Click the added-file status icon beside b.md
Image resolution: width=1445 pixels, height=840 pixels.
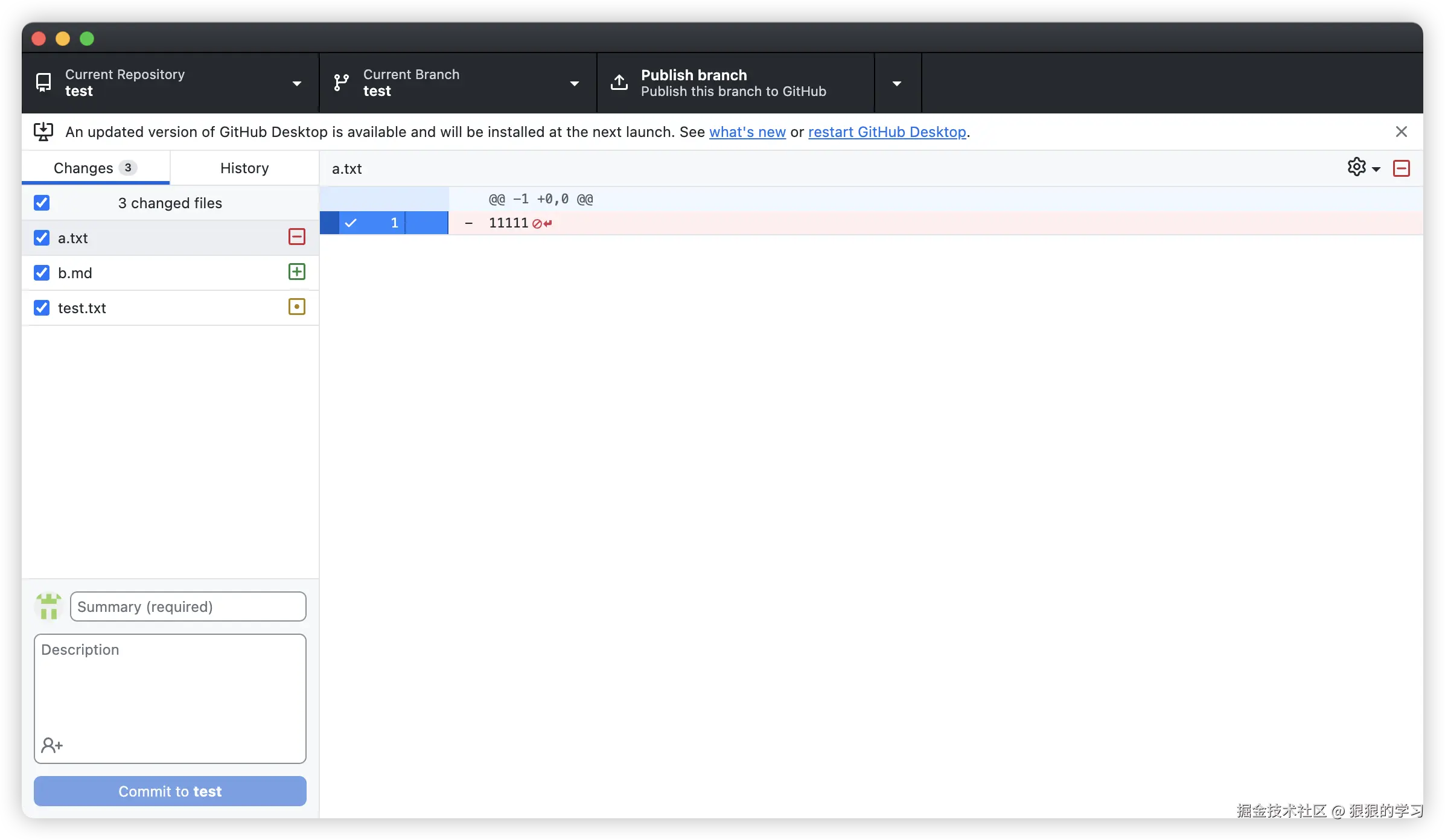296,272
